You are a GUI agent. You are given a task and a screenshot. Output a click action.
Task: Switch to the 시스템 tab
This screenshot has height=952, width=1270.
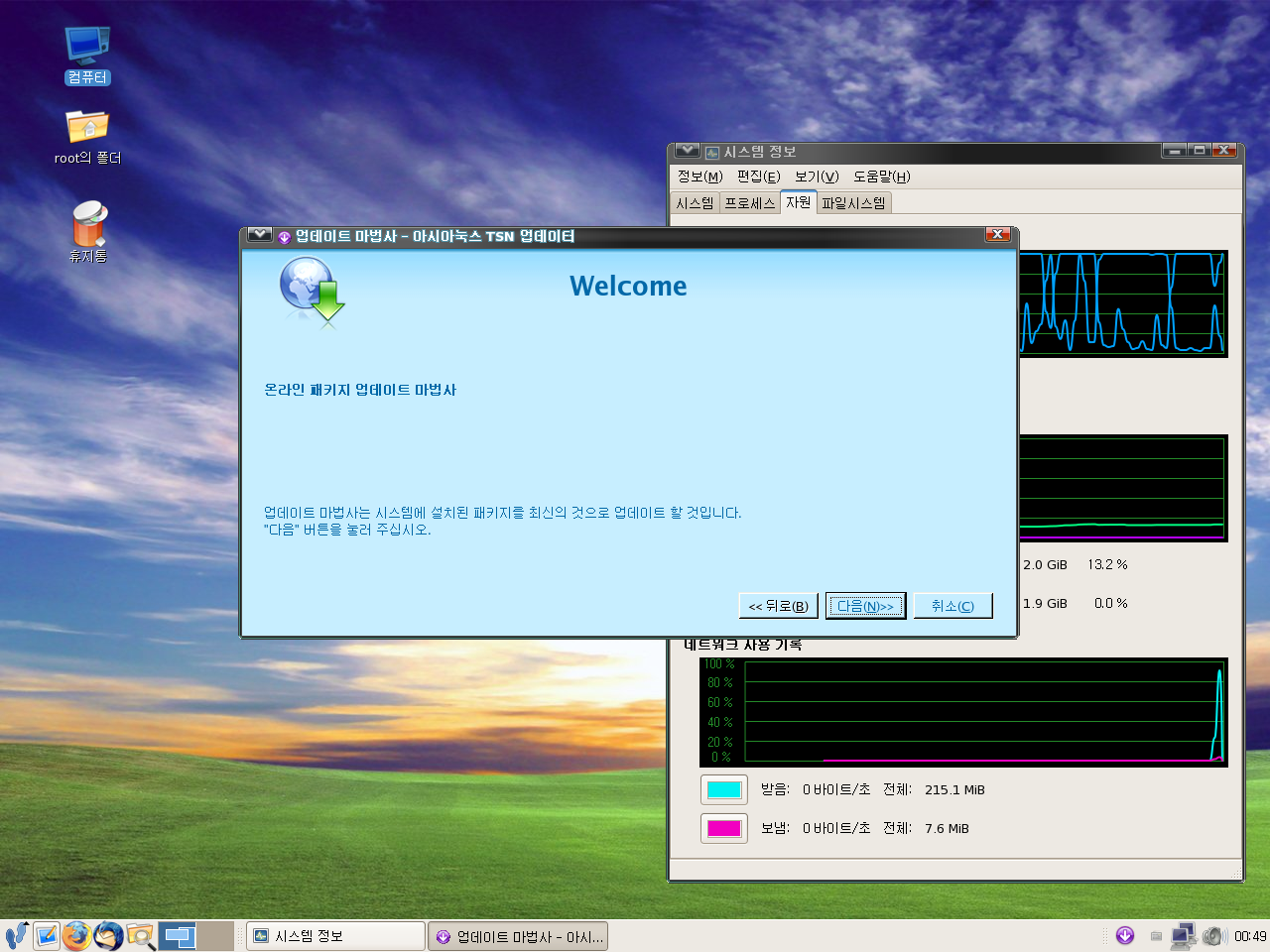coord(695,203)
